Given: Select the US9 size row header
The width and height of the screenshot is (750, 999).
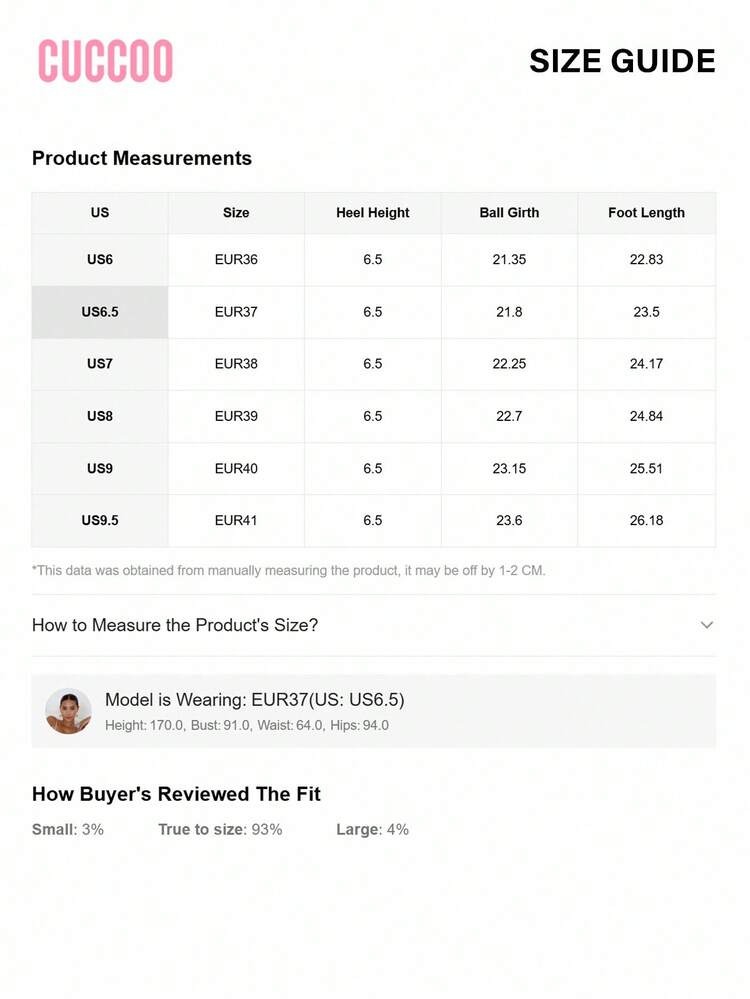Looking at the screenshot, I should 100,468.
